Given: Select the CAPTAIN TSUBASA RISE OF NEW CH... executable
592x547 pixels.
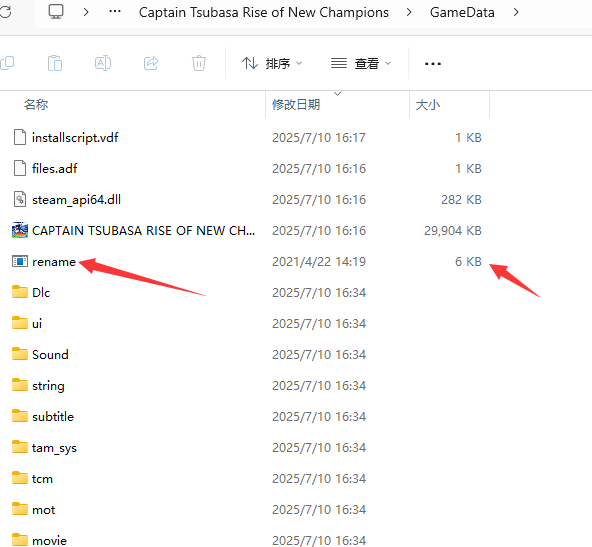Looking at the screenshot, I should 143,231.
